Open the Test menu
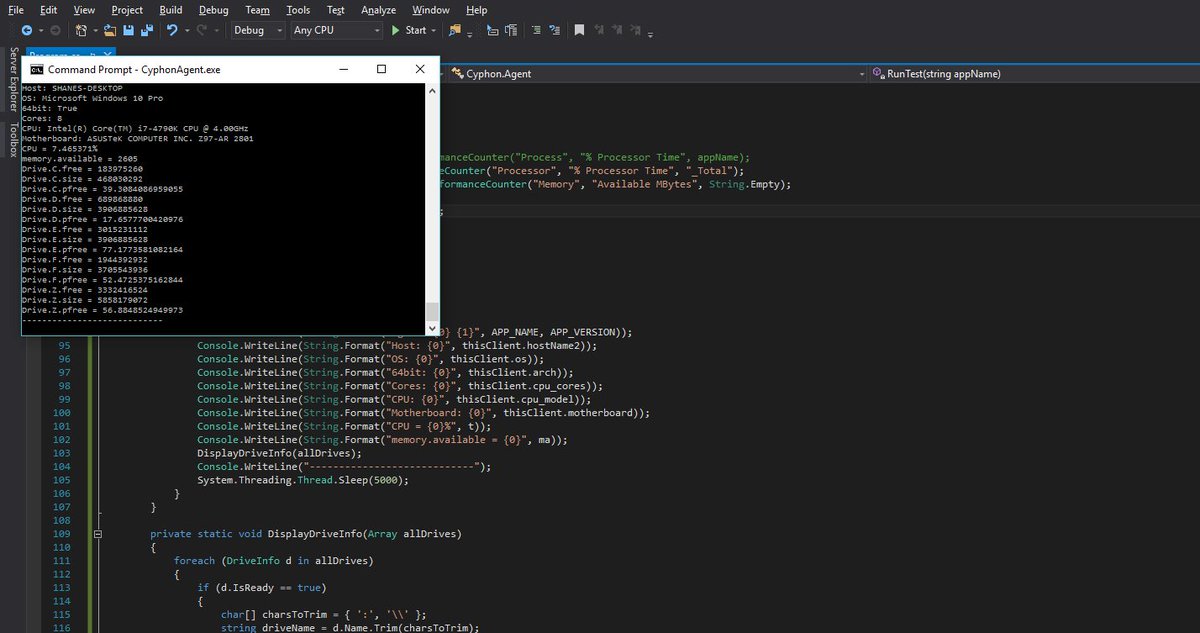Viewport: 1200px width, 633px height. pos(336,10)
